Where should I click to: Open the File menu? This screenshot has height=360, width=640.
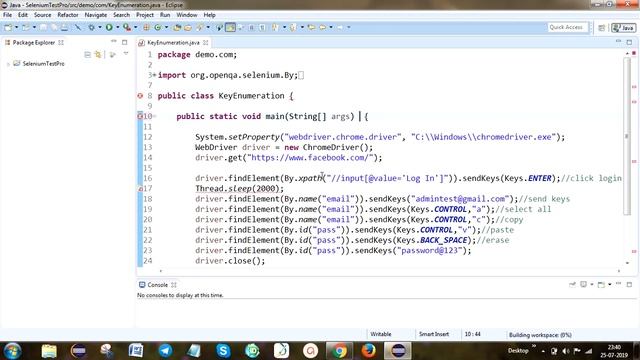(x=7, y=15)
